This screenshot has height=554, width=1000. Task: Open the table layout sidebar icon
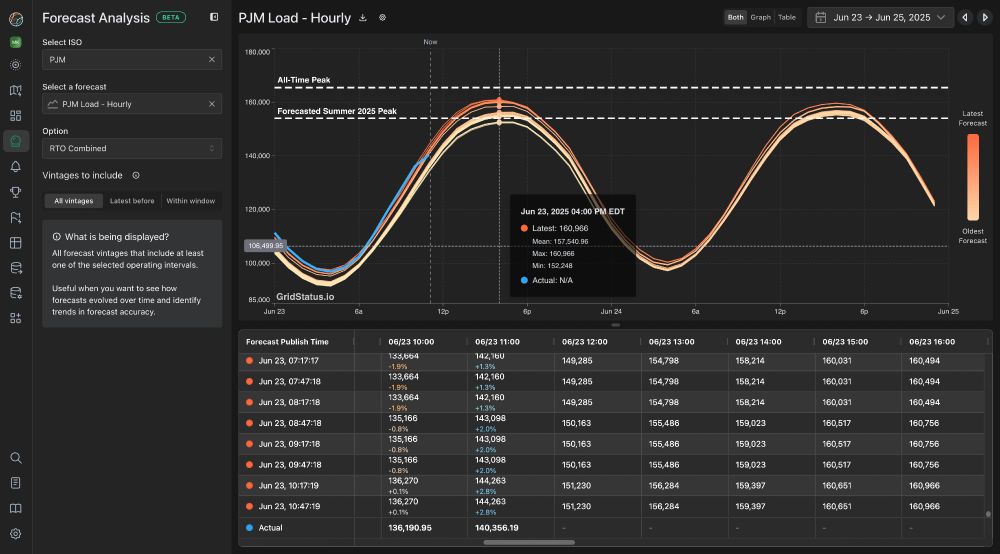coord(16,243)
